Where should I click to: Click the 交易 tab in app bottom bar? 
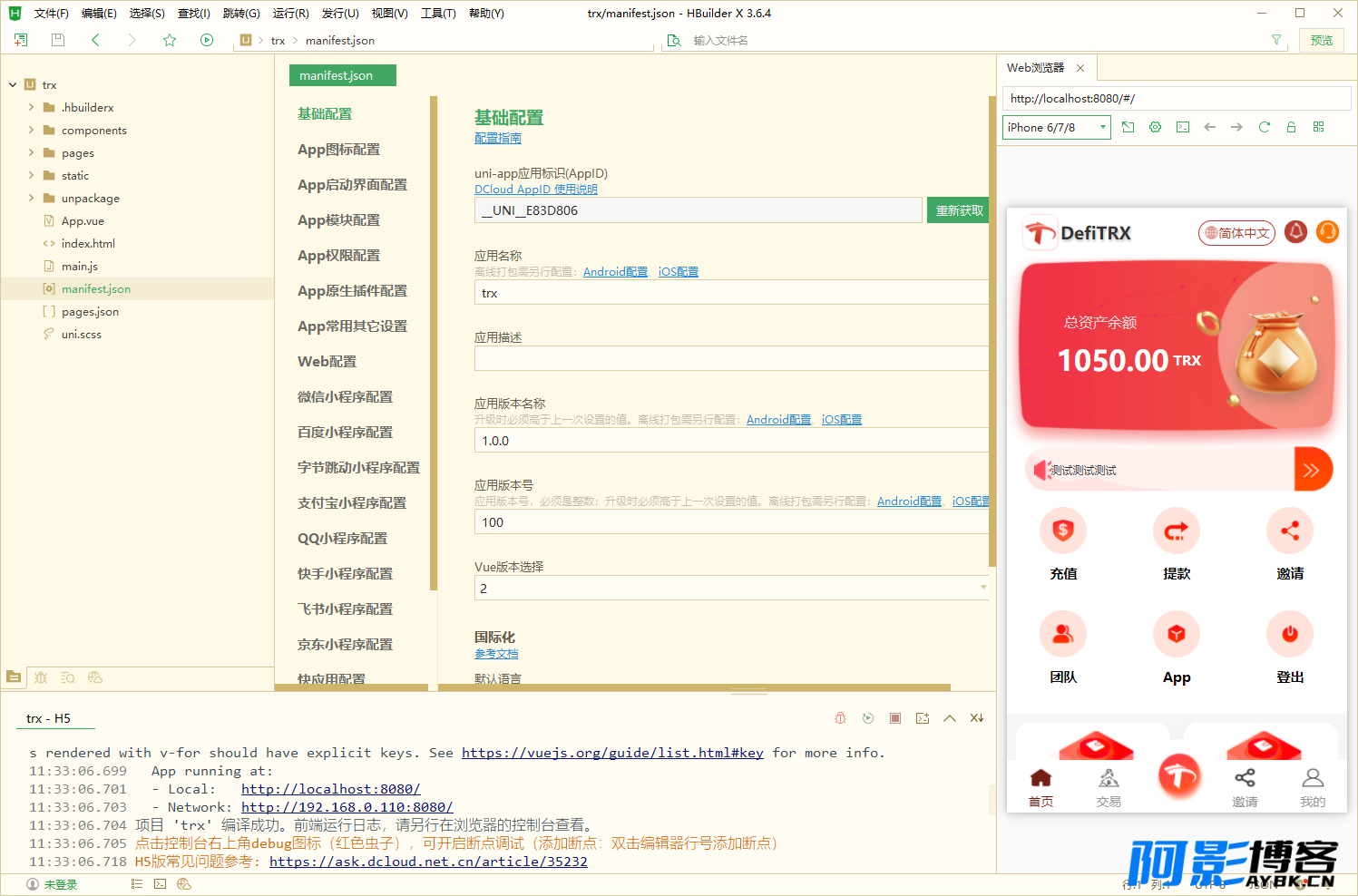(x=1109, y=787)
